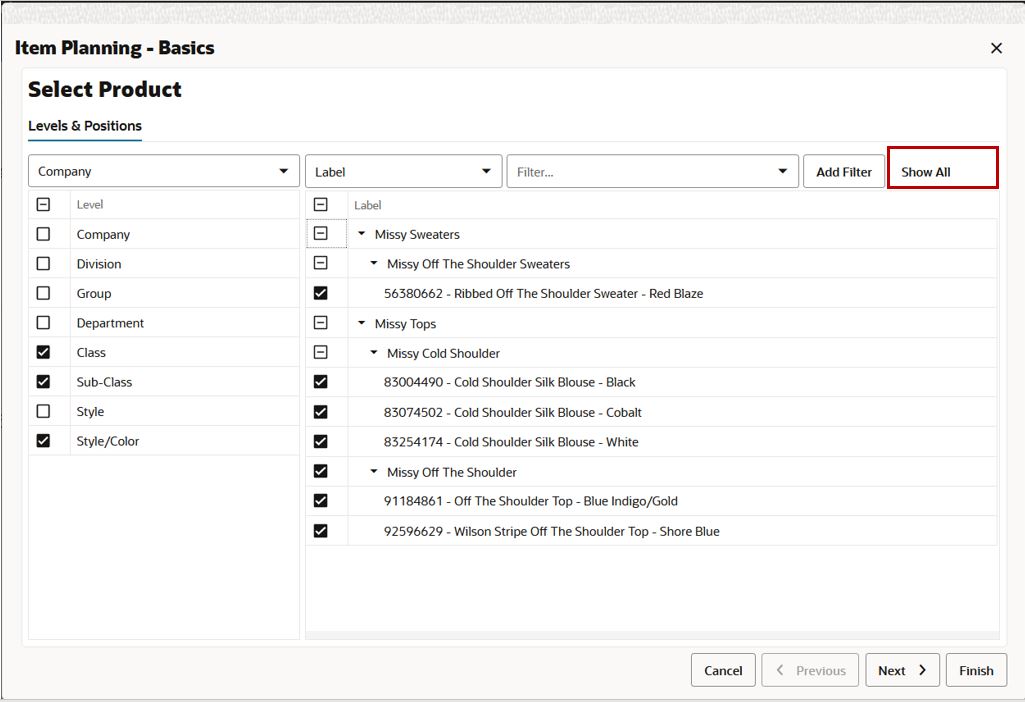
Task: Click the Department level name
Action: (x=110, y=324)
